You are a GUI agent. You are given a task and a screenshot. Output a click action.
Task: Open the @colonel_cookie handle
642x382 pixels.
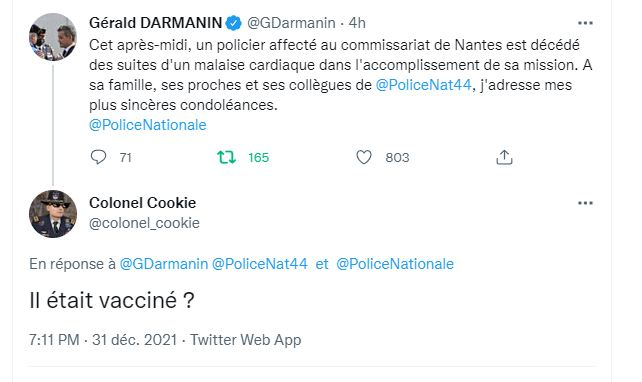145,223
